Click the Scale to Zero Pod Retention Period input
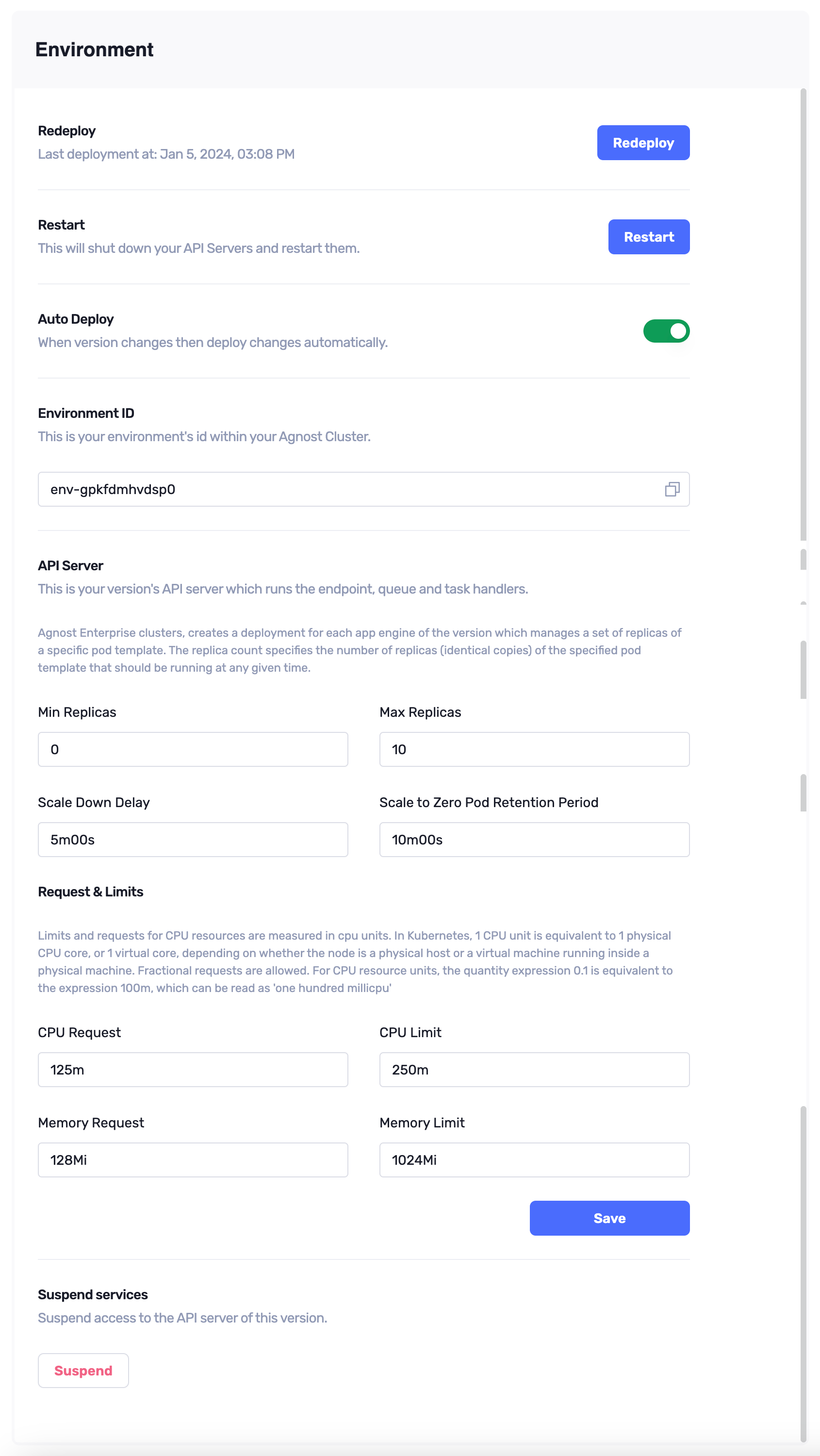Viewport: 820px width, 1456px height. coord(533,839)
